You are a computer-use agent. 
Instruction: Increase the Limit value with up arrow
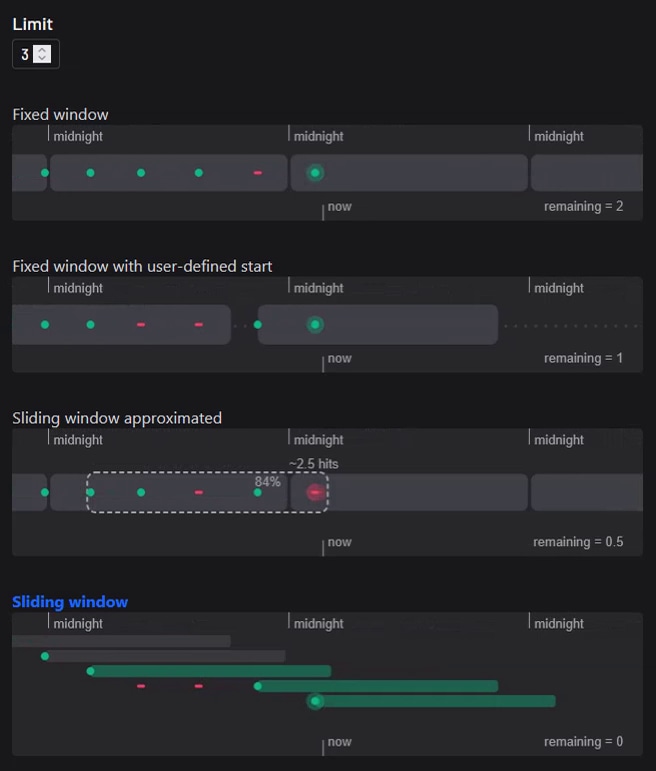[42, 50]
